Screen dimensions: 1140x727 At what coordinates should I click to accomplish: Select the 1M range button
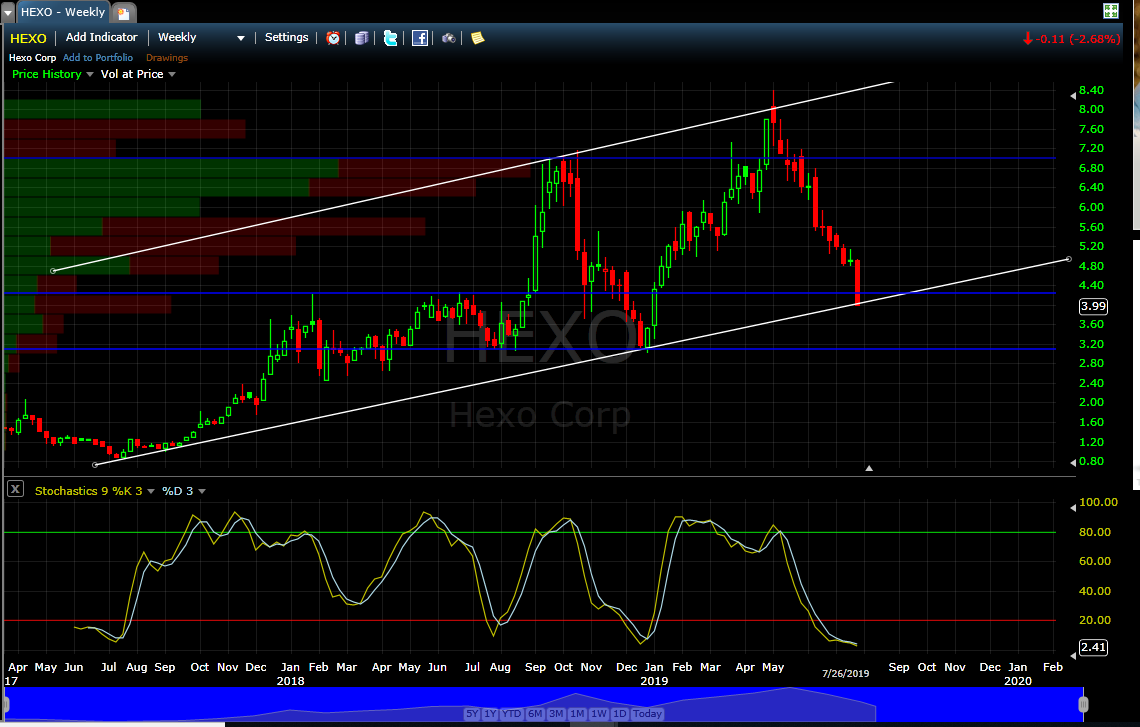[577, 714]
